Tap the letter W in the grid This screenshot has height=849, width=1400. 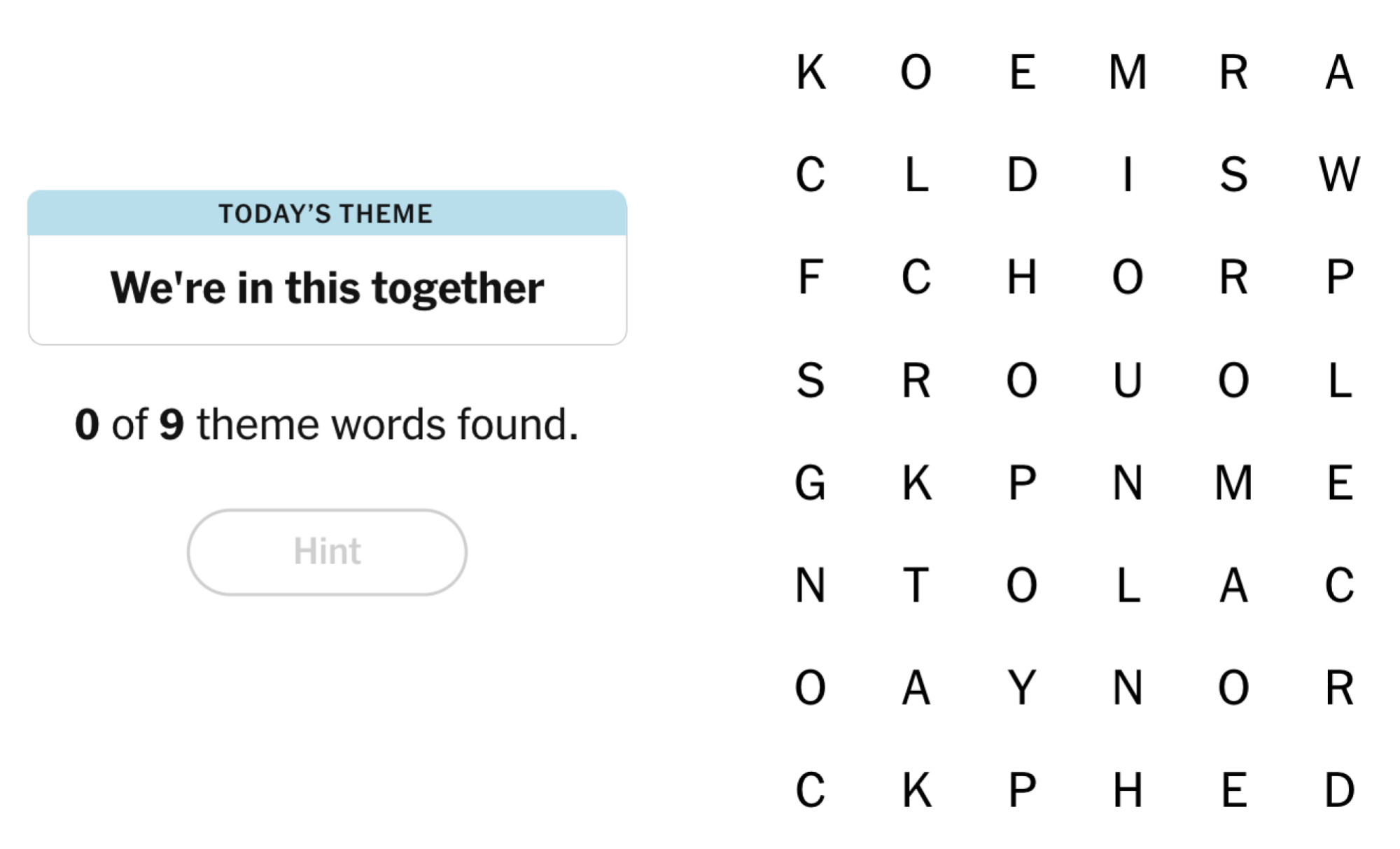pos(1339,174)
